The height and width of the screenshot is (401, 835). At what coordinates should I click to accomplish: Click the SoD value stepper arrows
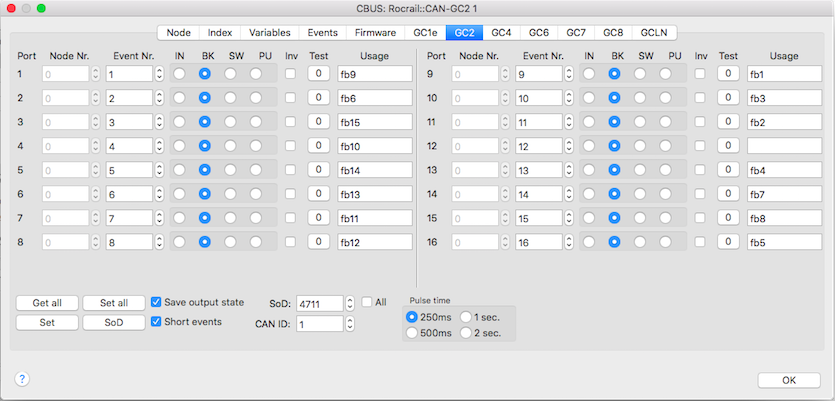(350, 303)
